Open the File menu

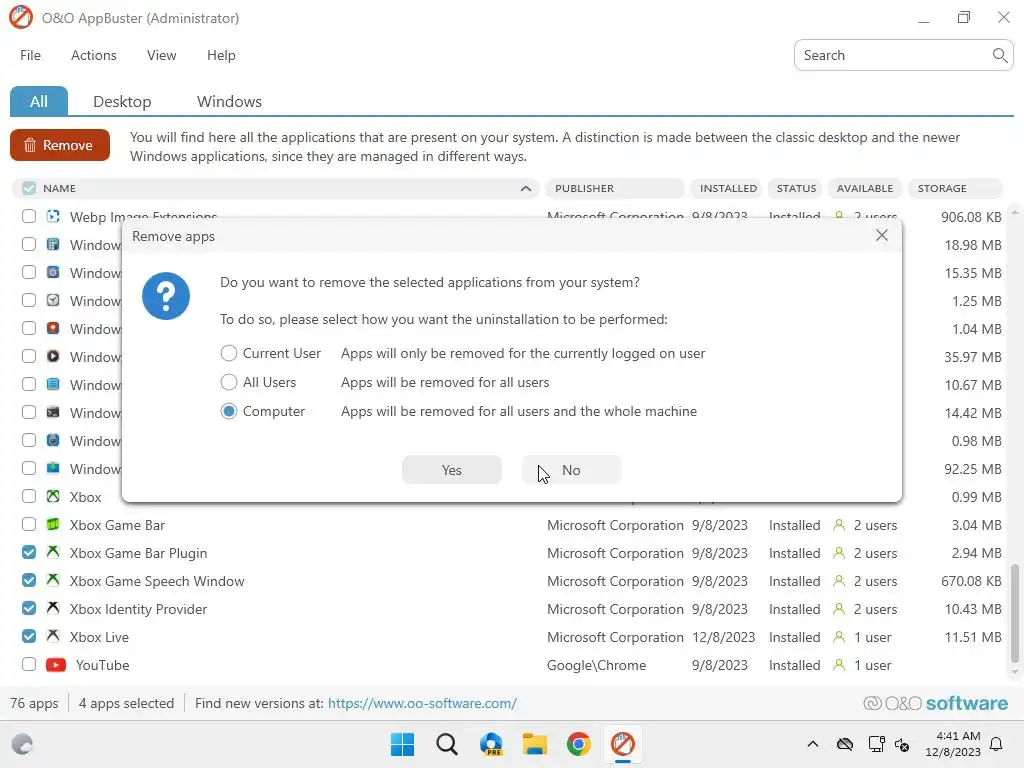[31, 56]
